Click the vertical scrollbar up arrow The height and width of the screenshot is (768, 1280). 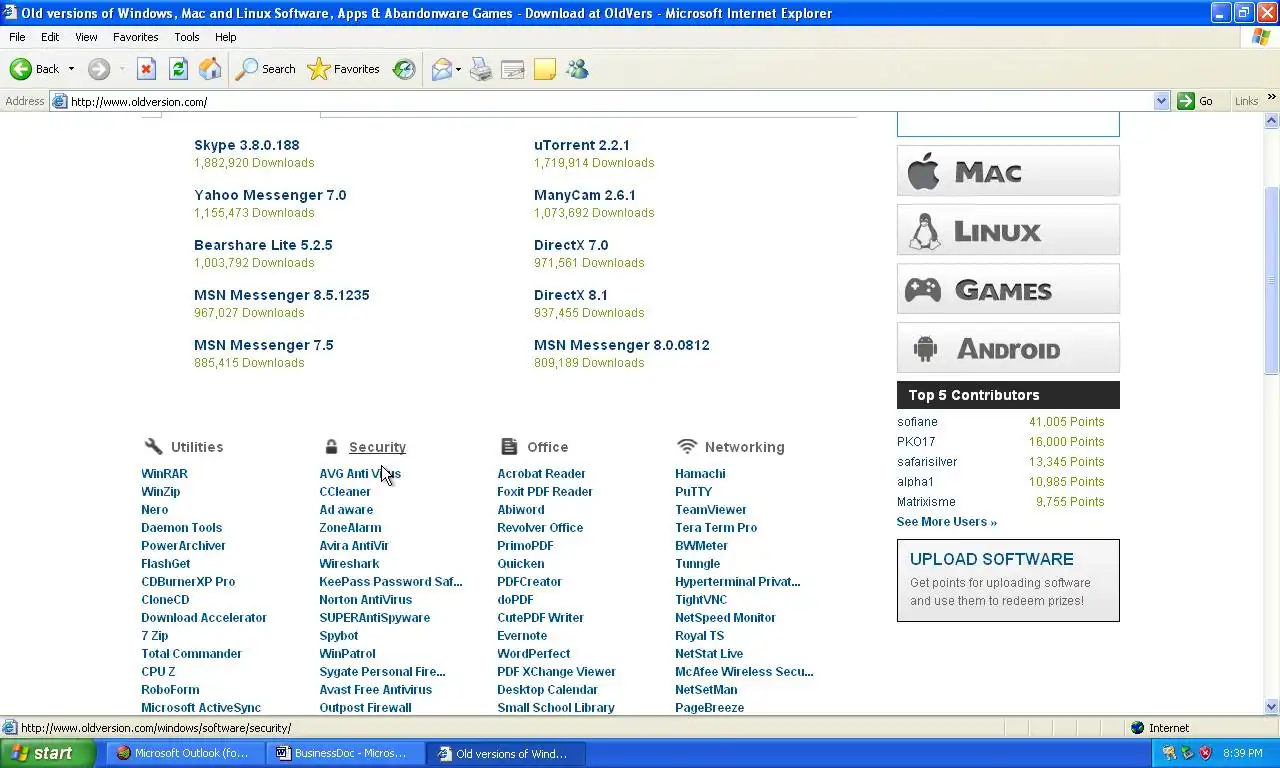pos(1272,121)
